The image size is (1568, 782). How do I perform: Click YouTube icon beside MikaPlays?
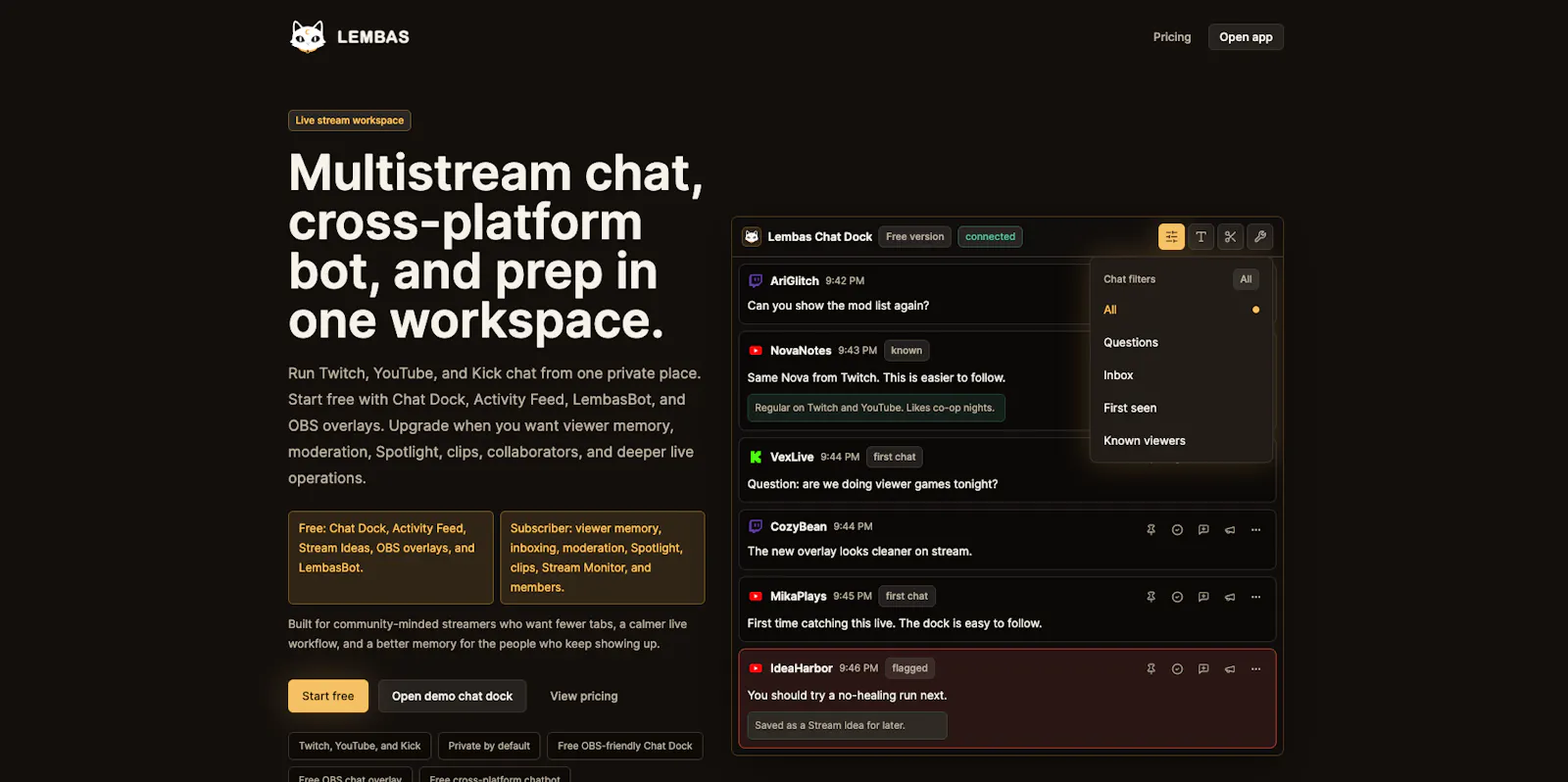click(x=756, y=596)
